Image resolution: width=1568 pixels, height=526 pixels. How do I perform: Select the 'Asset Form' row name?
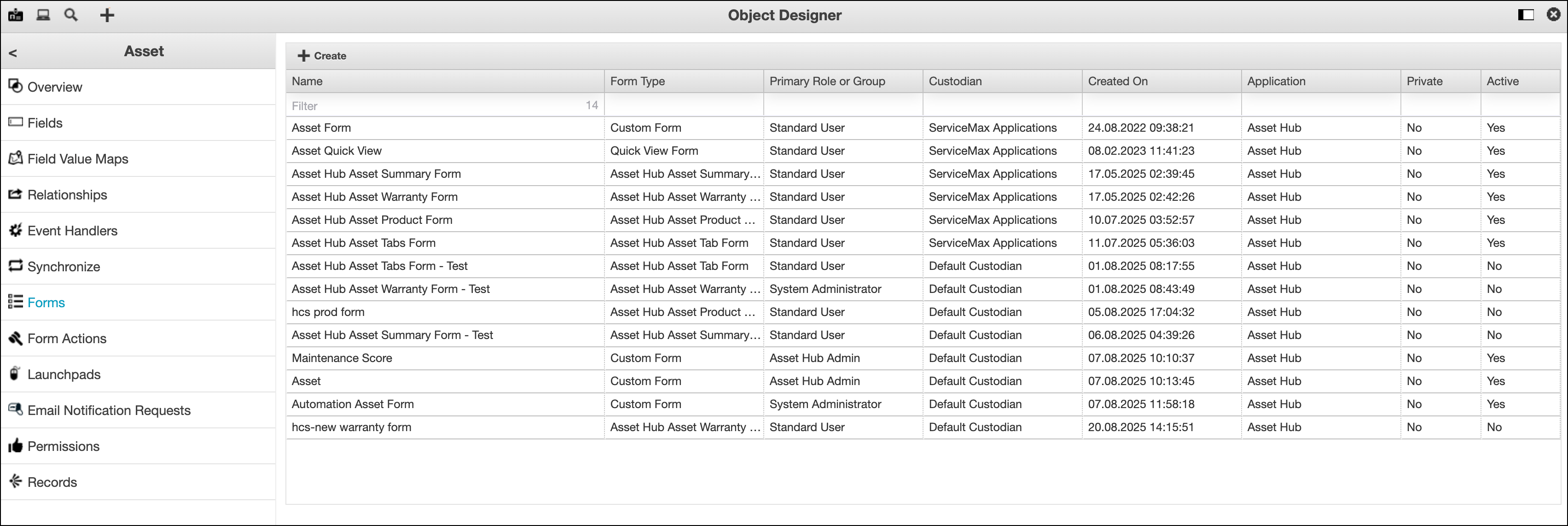pyautogui.click(x=321, y=128)
